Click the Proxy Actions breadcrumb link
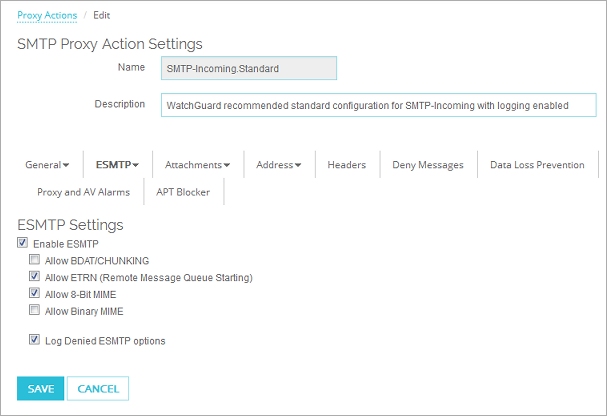Image resolution: width=607 pixels, height=416 pixels. tap(47, 16)
